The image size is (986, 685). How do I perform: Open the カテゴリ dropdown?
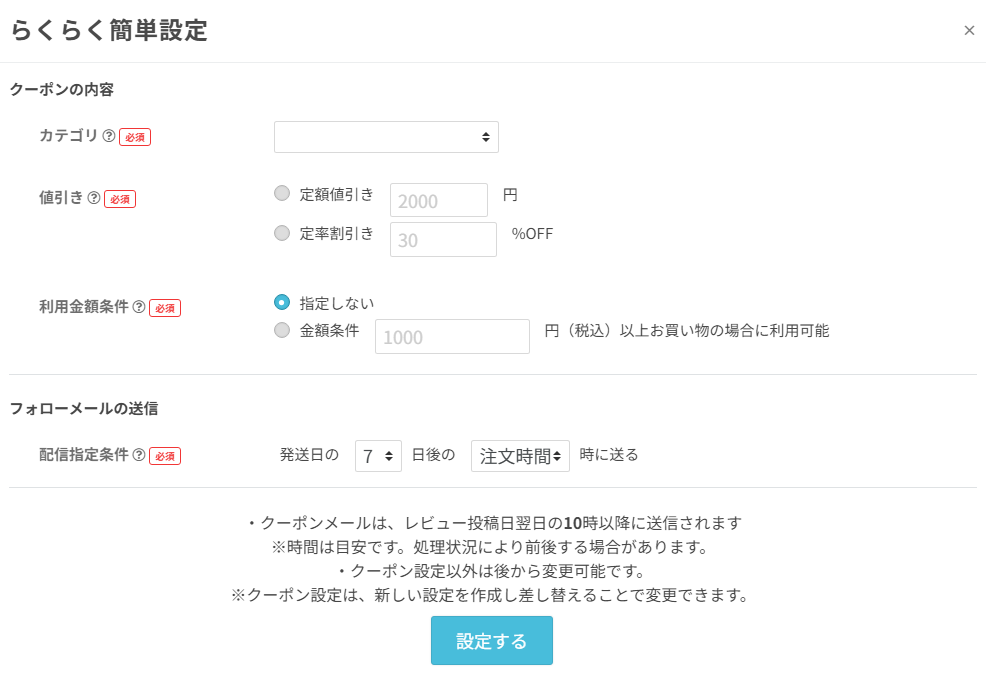[386, 137]
